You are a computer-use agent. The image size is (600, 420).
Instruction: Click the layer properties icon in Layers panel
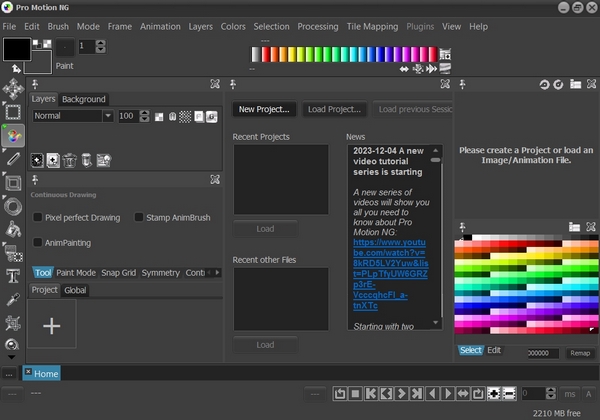point(103,160)
